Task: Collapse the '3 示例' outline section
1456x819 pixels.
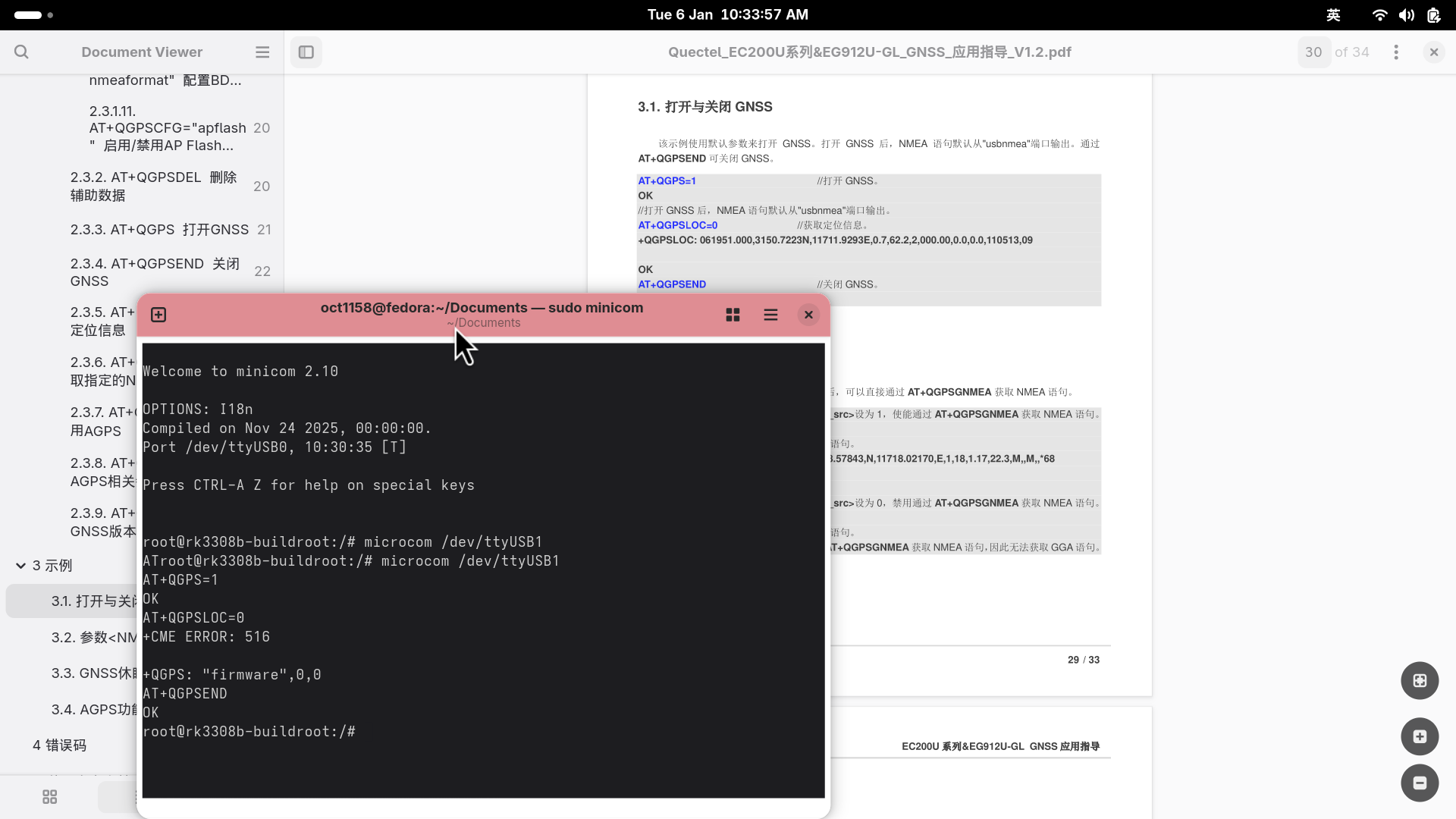Action: pyautogui.click(x=21, y=566)
